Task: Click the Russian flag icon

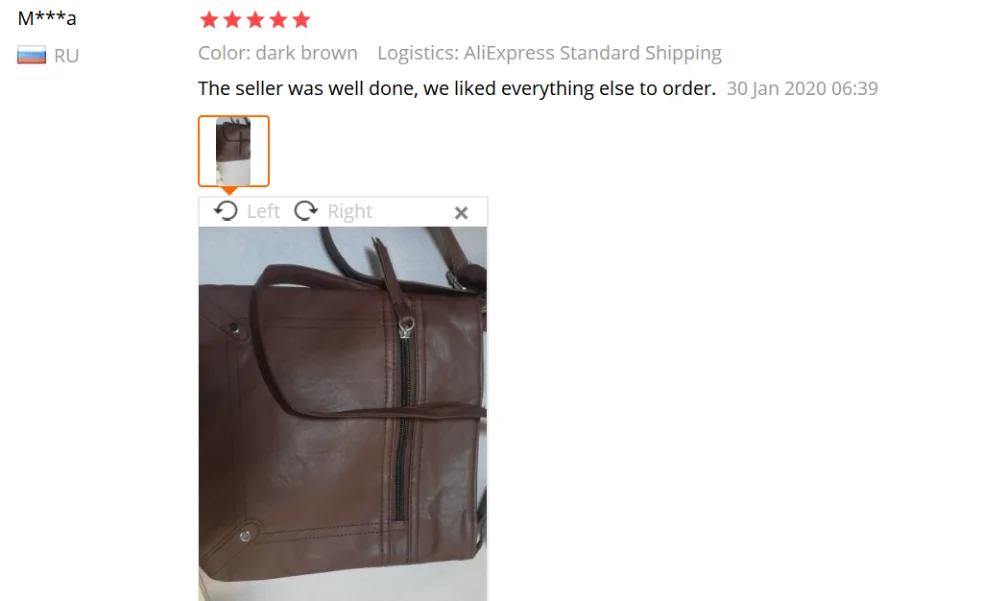Action: click(x=31, y=56)
